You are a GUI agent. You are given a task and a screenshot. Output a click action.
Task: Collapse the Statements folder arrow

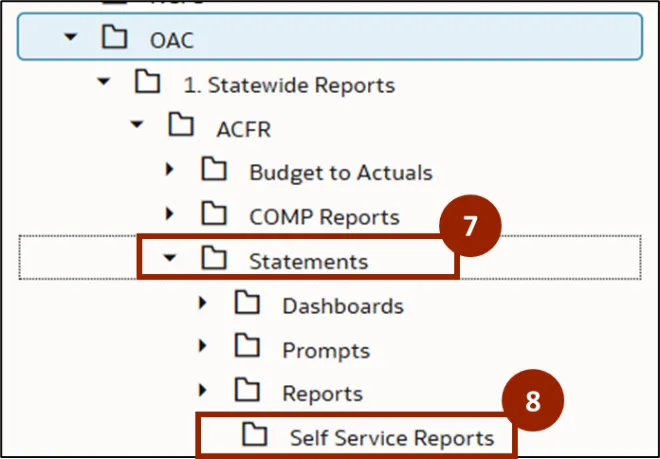click(170, 259)
